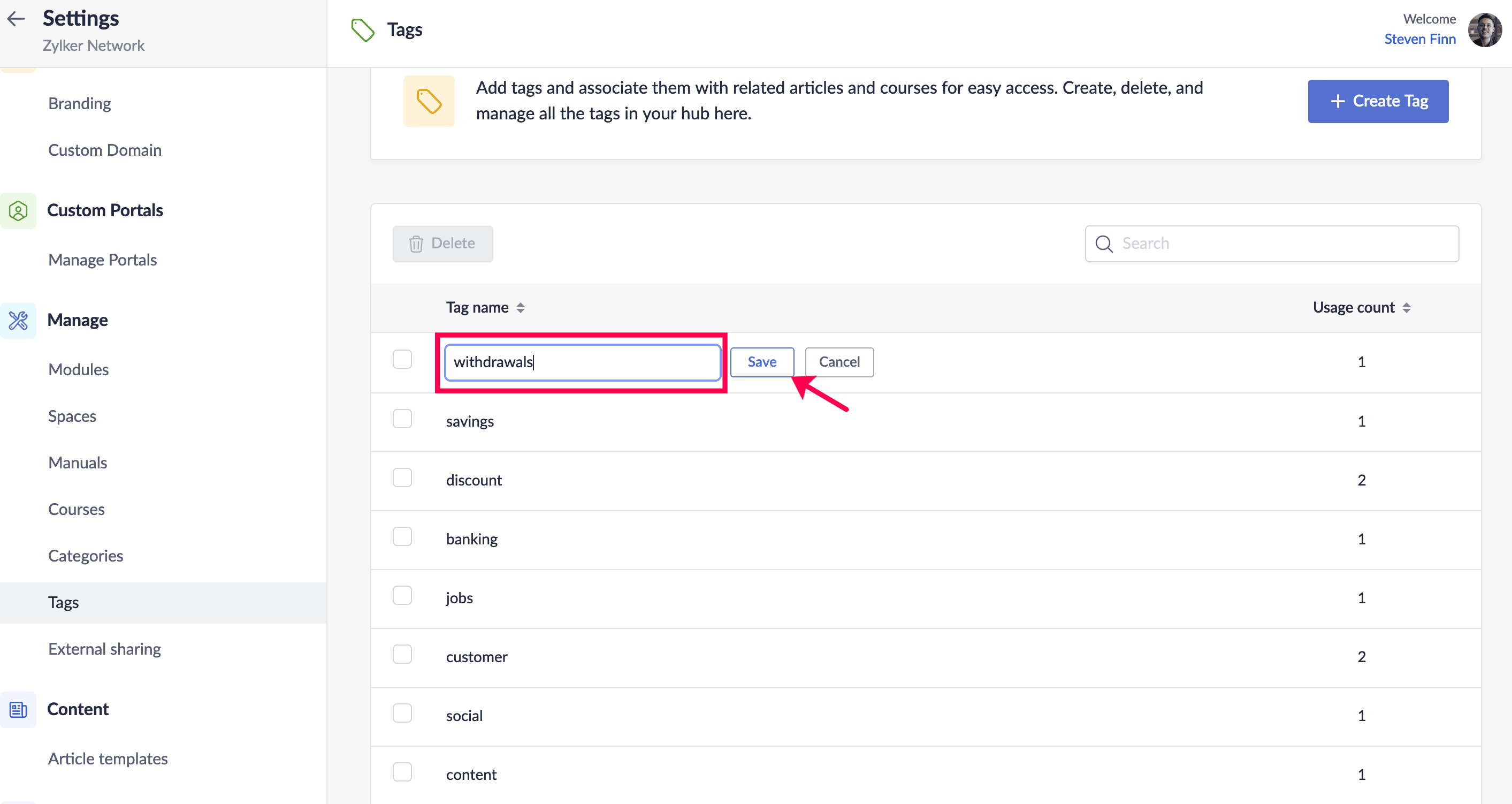The image size is (1512, 804).
Task: Select the discount tag checkbox
Action: pyautogui.click(x=402, y=478)
